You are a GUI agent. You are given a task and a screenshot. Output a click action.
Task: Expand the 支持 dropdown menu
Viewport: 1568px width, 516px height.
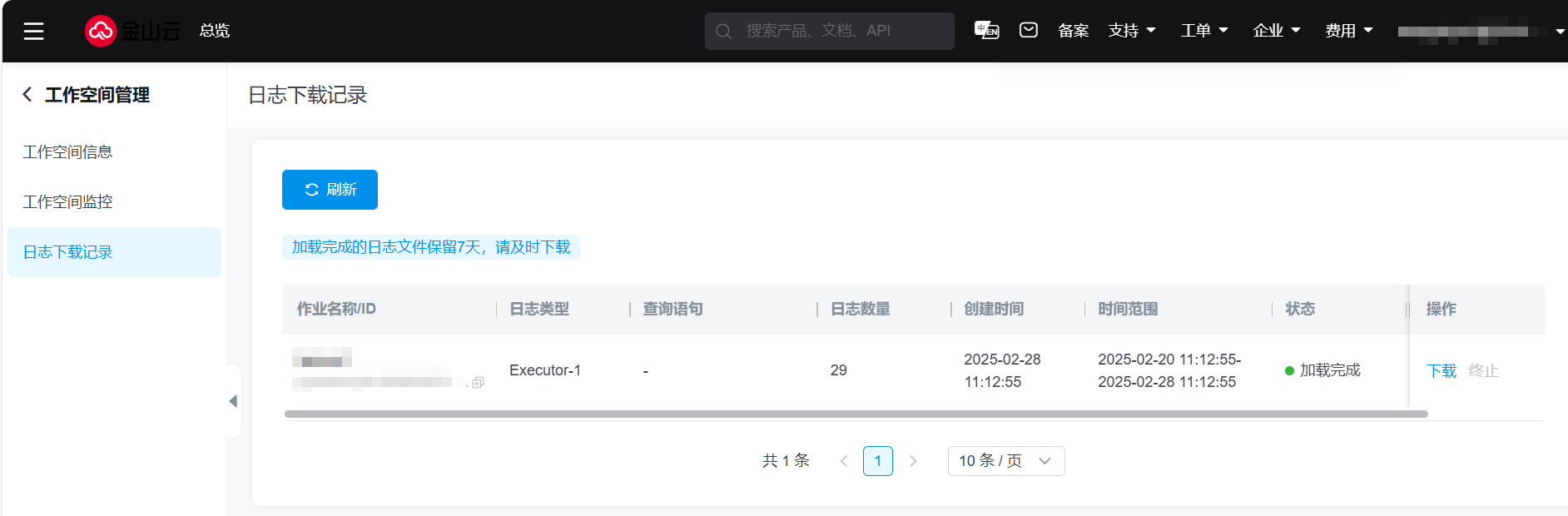(x=1131, y=31)
